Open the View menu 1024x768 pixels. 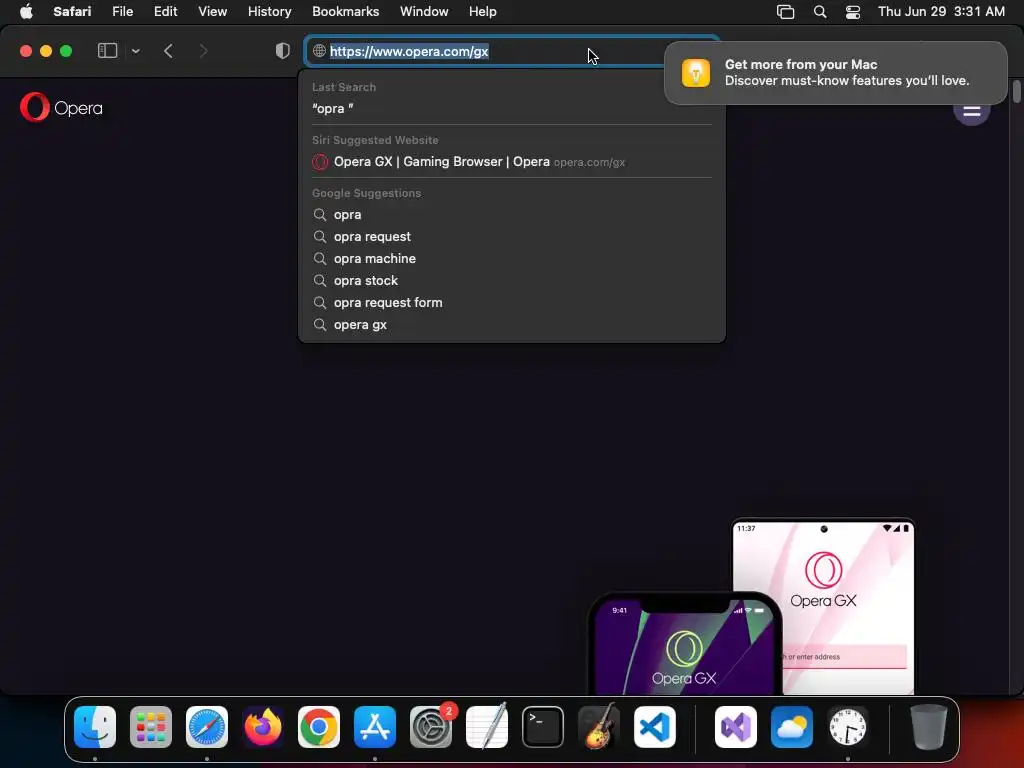[x=212, y=12]
